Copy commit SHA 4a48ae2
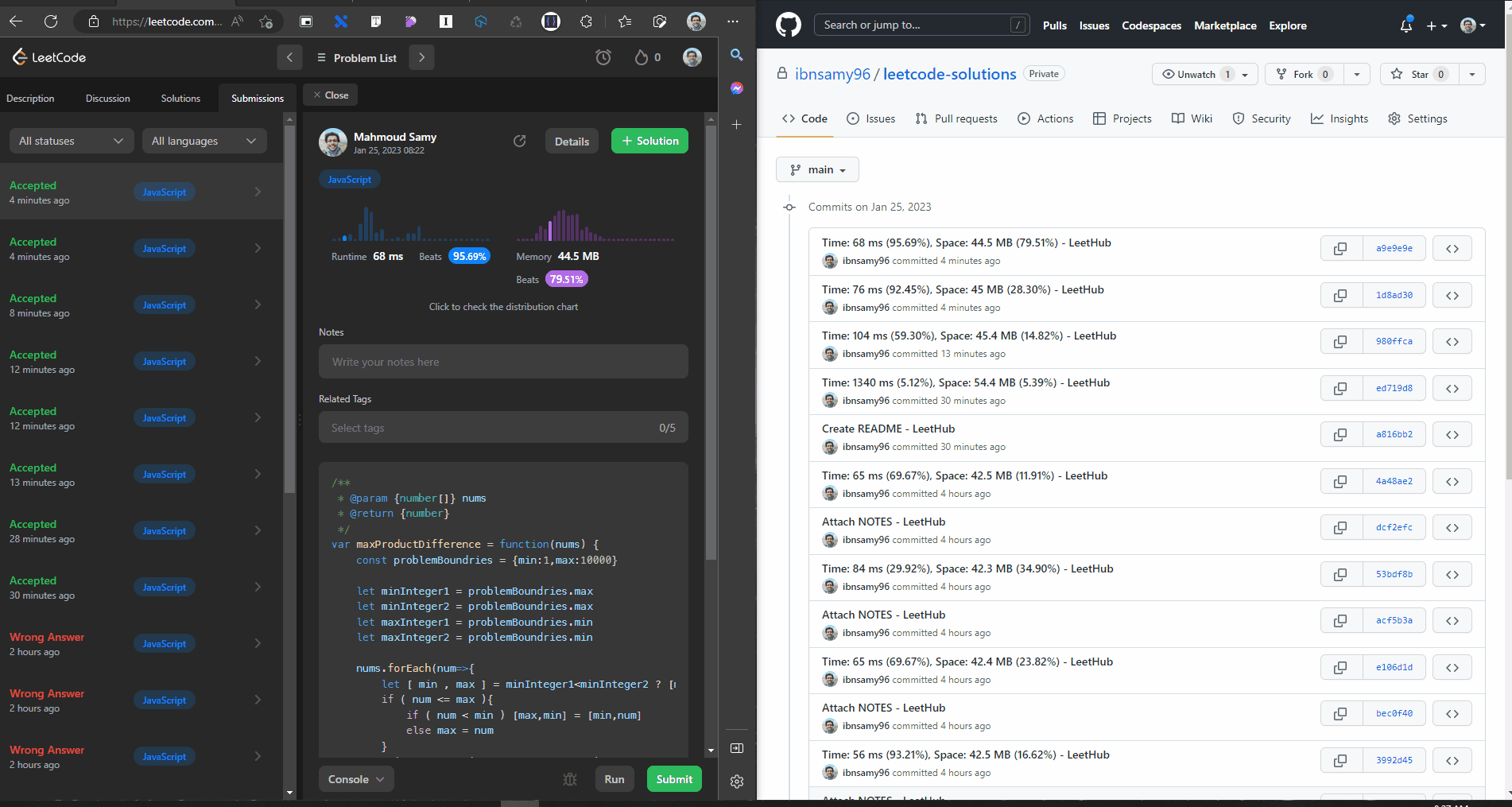This screenshot has height=807, width=1512. (x=1340, y=481)
